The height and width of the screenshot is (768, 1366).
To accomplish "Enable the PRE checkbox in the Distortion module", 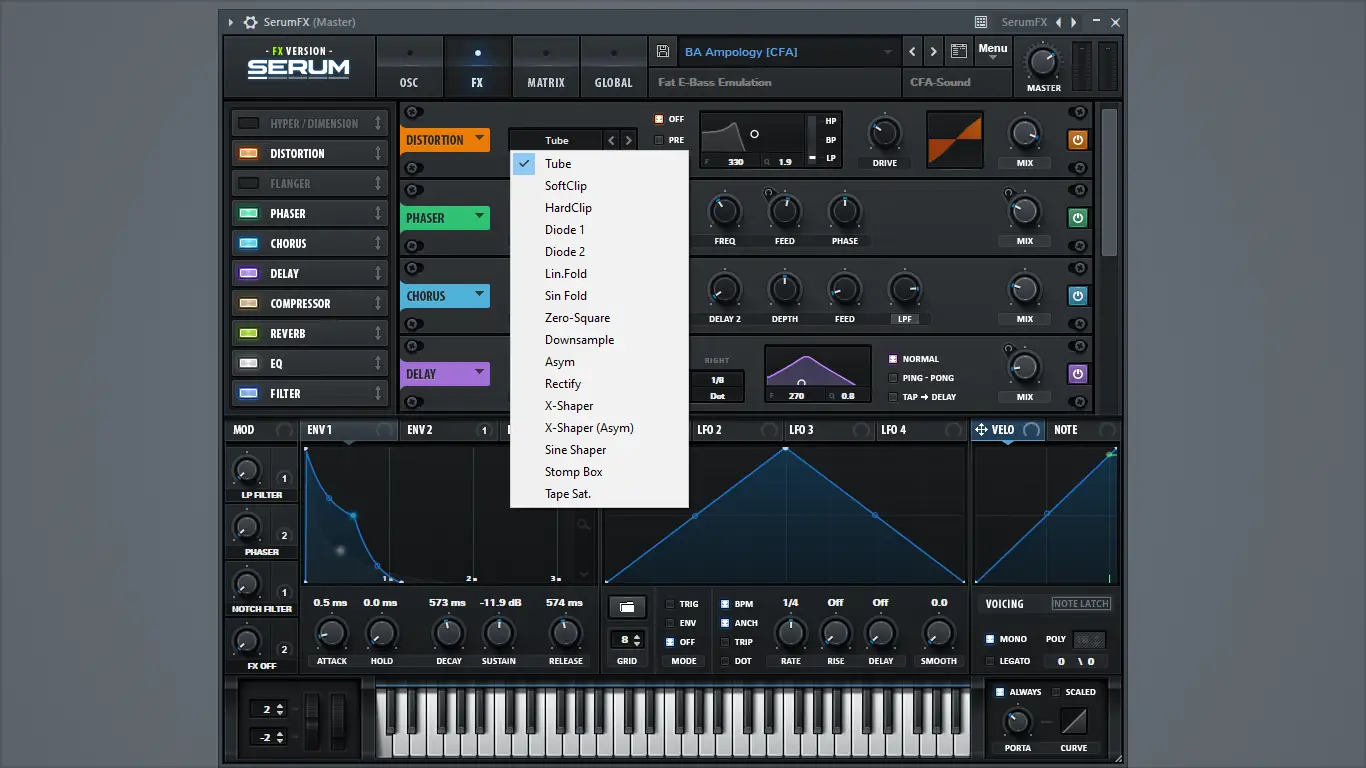I will (659, 141).
